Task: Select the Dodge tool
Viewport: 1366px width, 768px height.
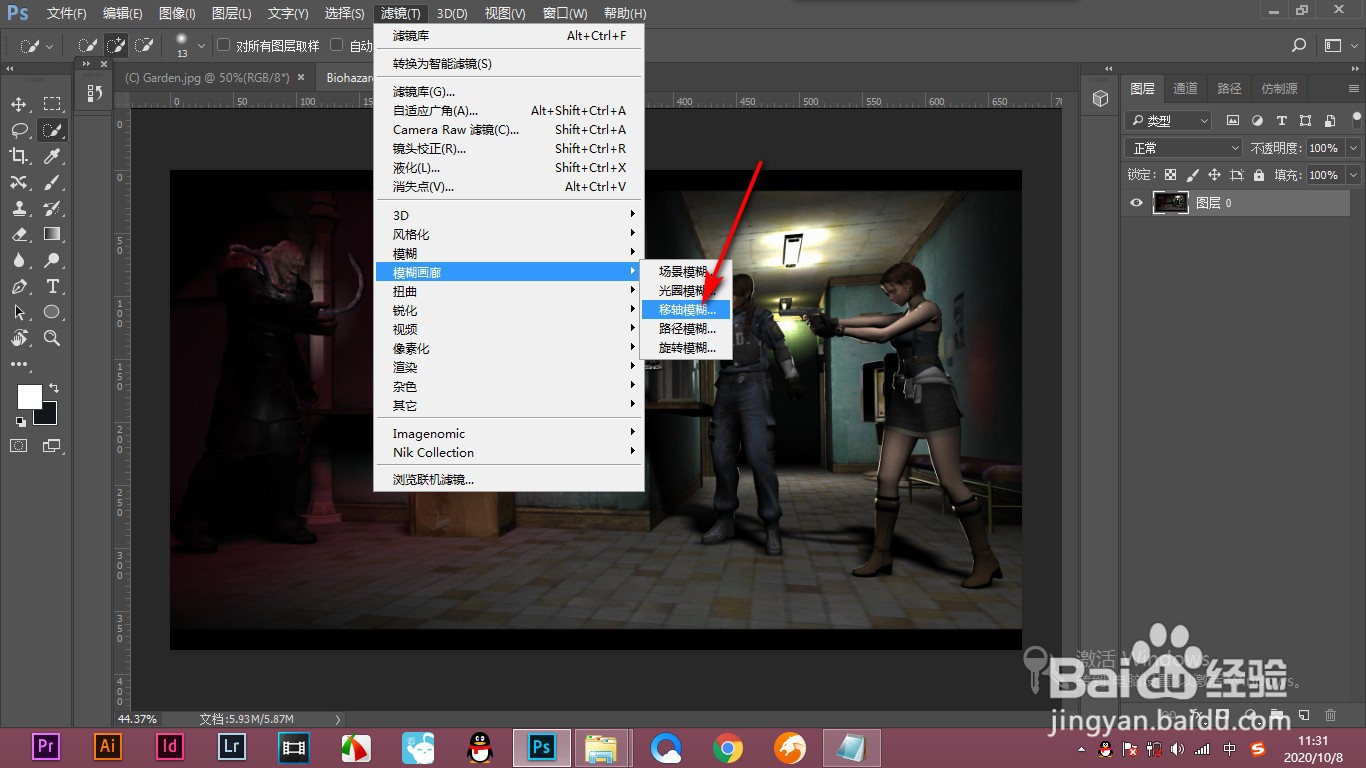Action: tap(52, 260)
